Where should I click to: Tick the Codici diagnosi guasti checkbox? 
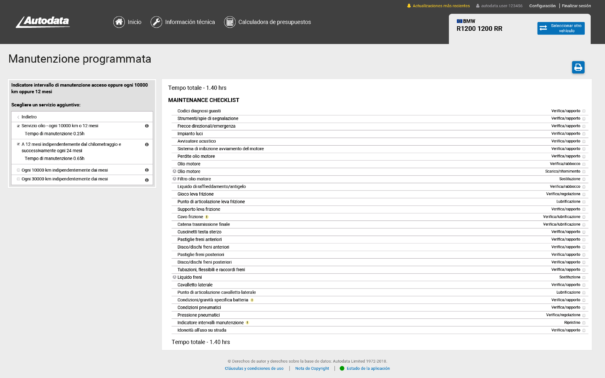pos(584,111)
